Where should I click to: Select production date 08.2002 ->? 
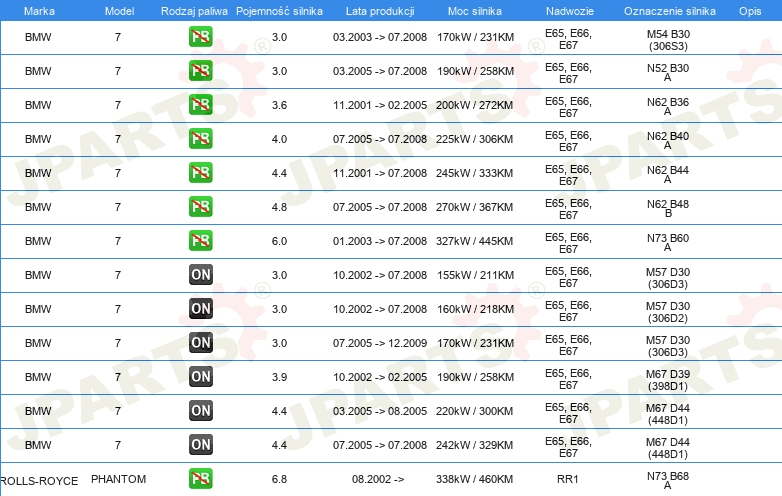[x=378, y=479]
